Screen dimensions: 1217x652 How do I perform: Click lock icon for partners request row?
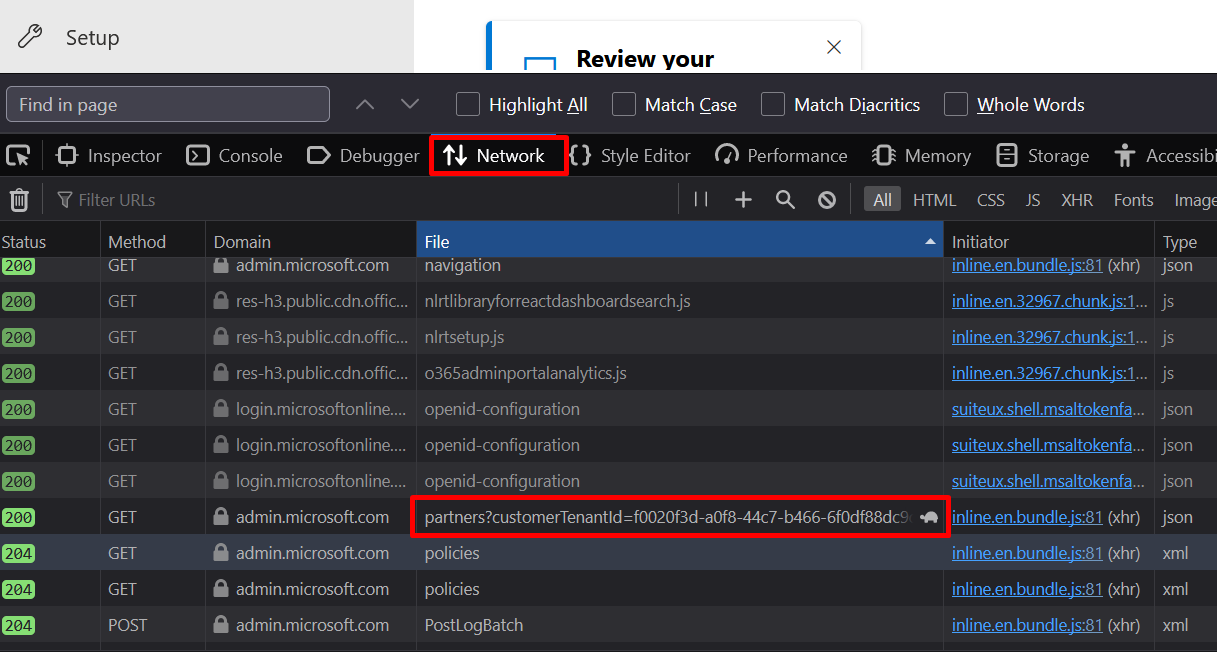click(220, 517)
